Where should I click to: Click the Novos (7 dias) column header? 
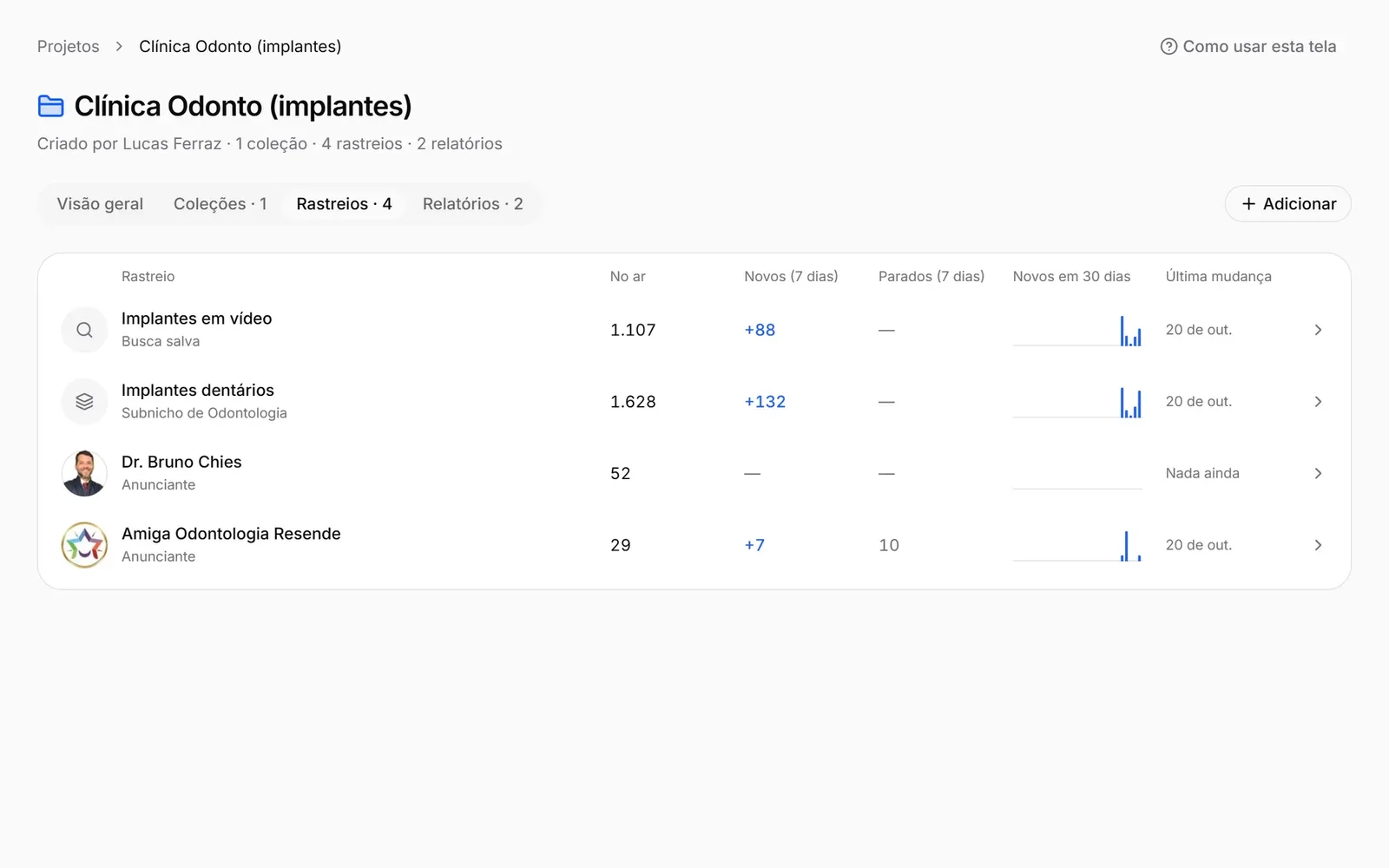coord(791,276)
